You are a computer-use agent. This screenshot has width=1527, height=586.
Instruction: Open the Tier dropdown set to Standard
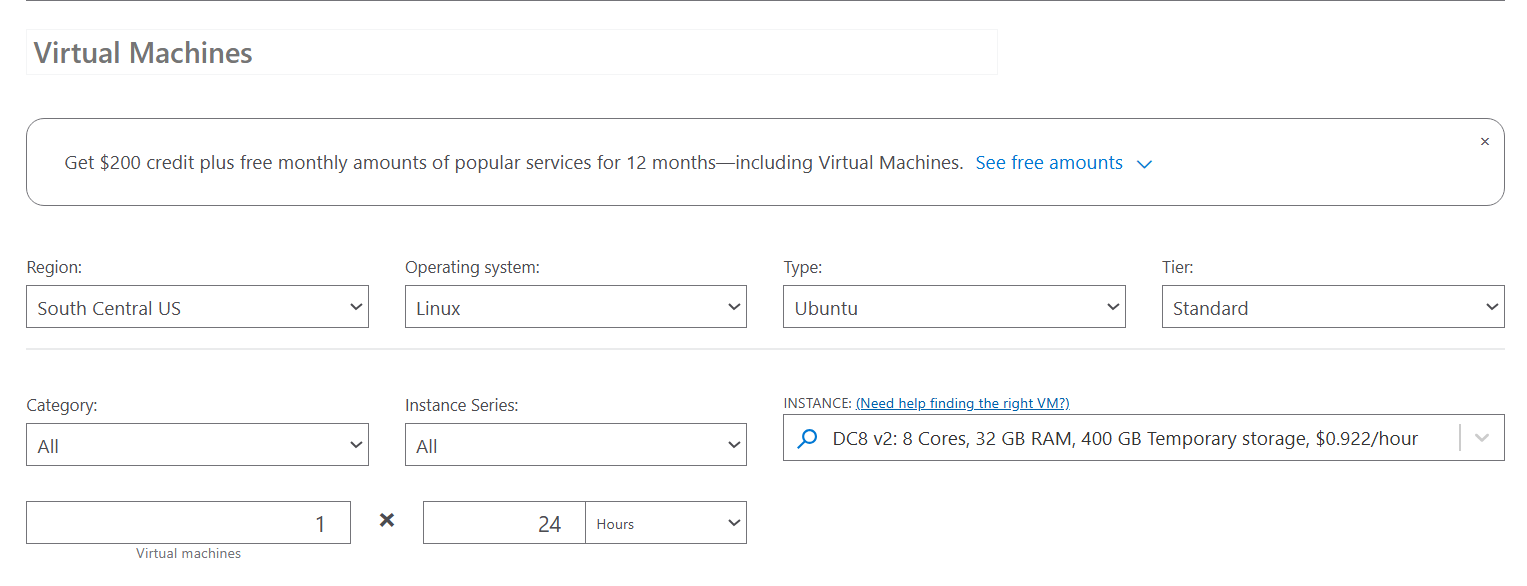[1332, 307]
